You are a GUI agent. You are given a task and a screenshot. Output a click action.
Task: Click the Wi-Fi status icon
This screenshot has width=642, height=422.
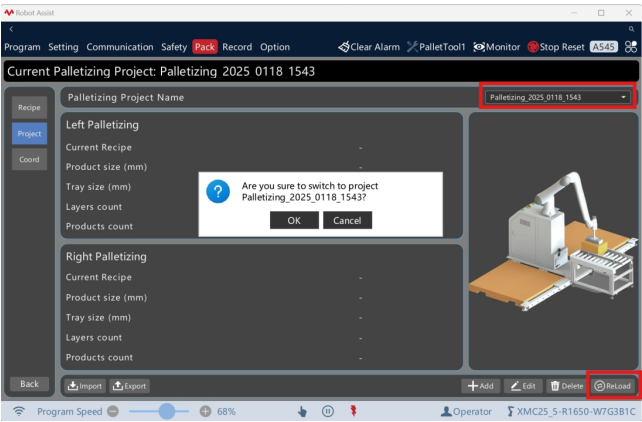pyautogui.click(x=19, y=411)
